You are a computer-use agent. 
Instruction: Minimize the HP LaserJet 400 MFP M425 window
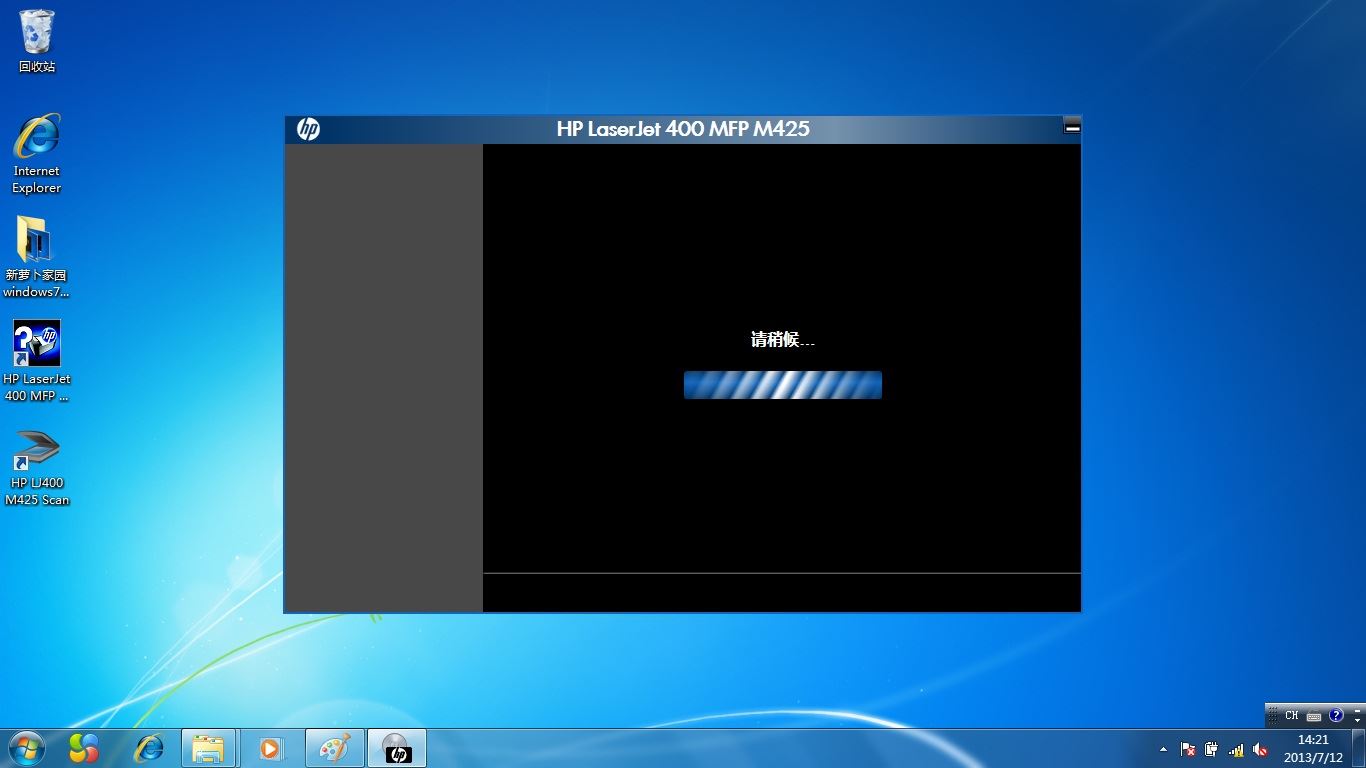coord(1072,127)
